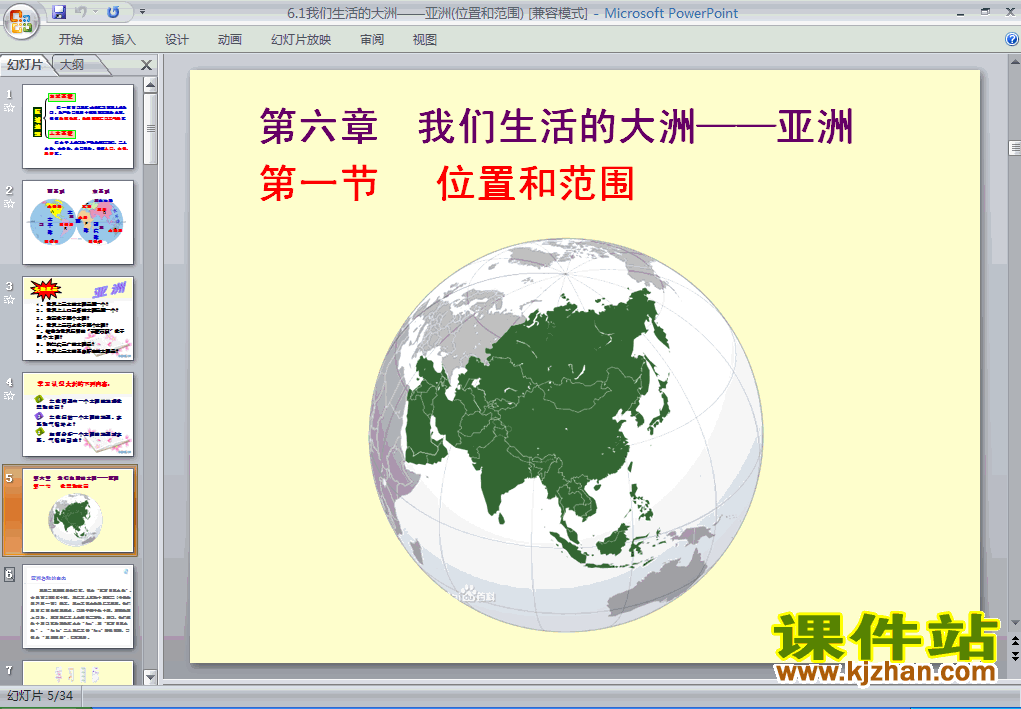
Task: Select slide 3 thumbnail titled 亚洲
Action: 78,318
